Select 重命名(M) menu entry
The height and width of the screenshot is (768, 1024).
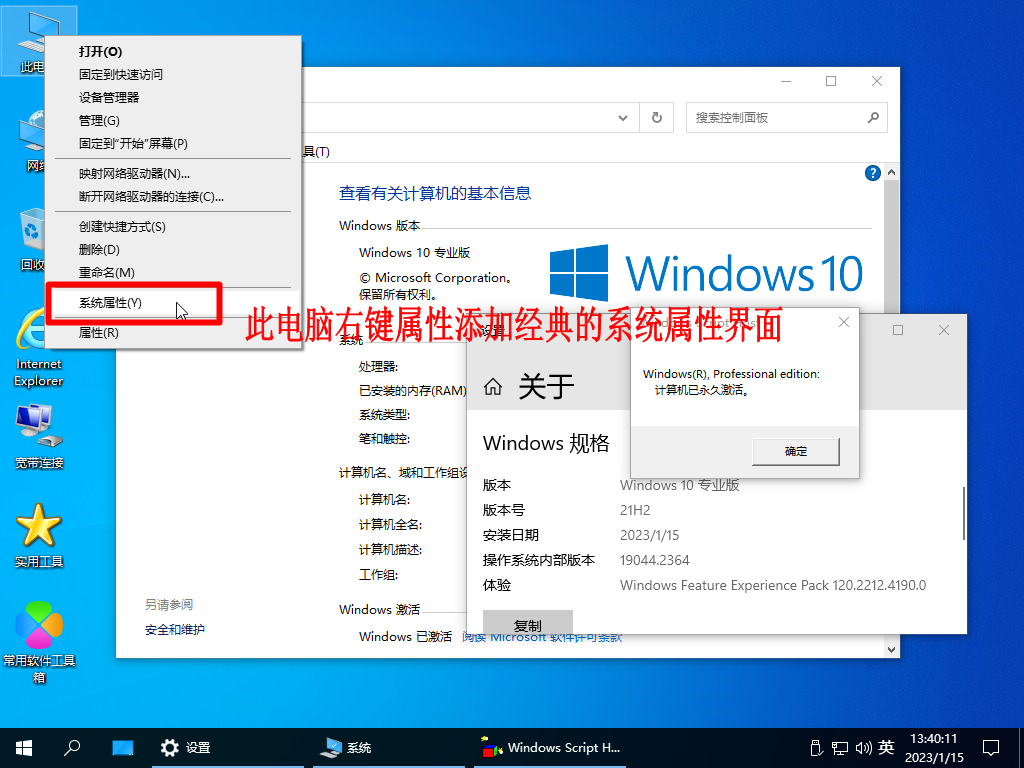173,272
